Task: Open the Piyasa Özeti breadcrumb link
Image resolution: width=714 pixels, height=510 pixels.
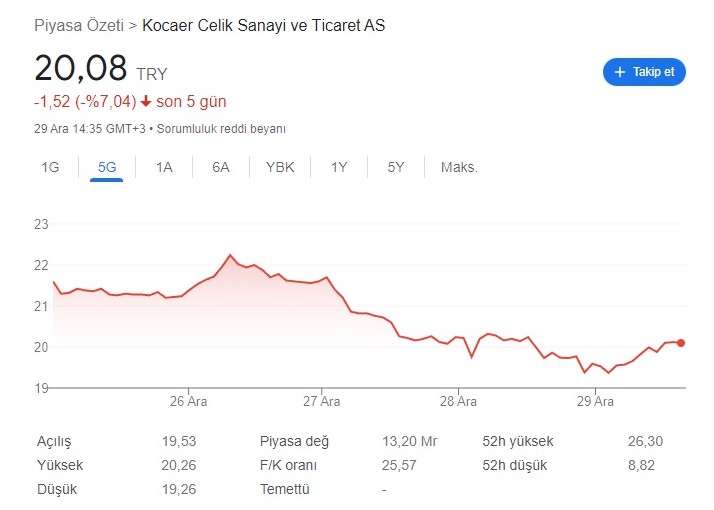Action: (x=79, y=26)
